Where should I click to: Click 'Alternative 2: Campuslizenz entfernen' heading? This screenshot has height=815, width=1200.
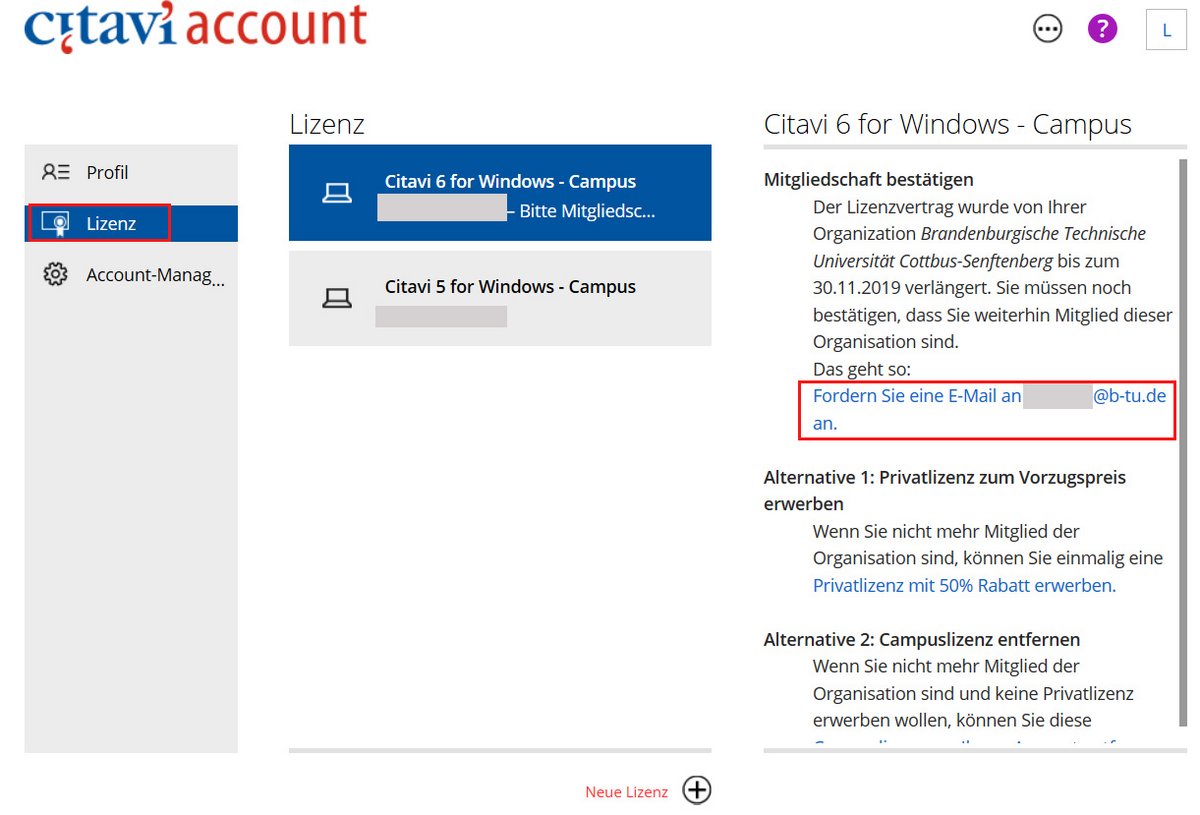(x=922, y=639)
